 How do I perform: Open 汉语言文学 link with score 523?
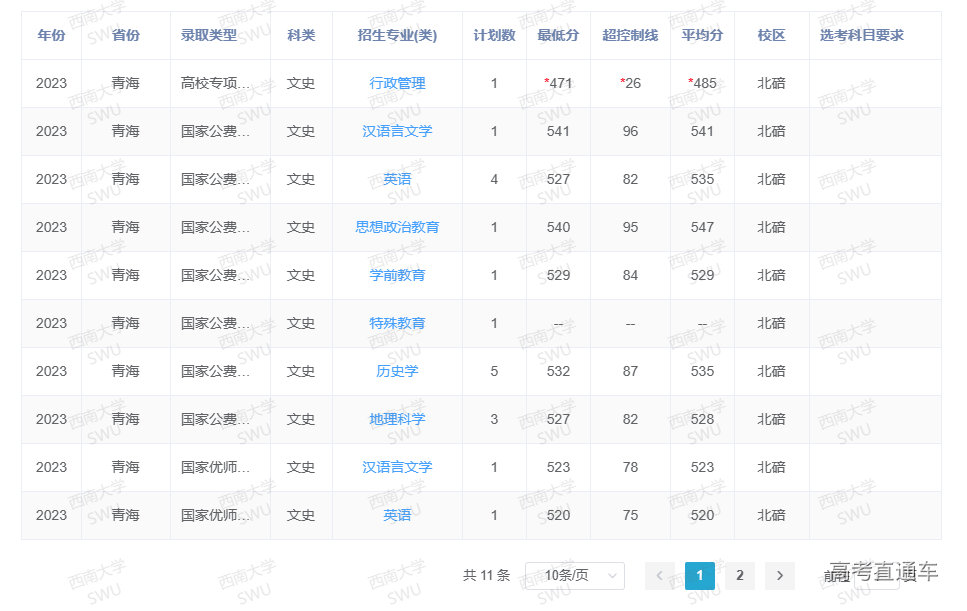click(397, 467)
